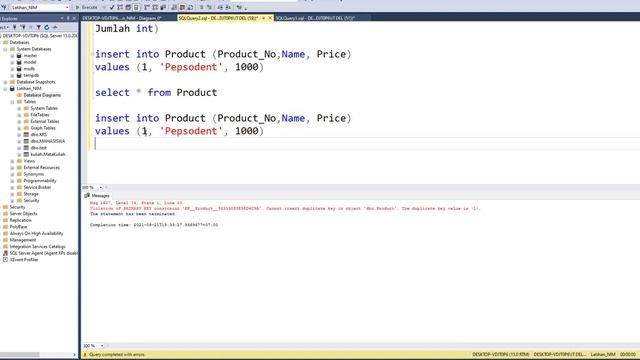Select the Replication folder

click(x=20, y=220)
